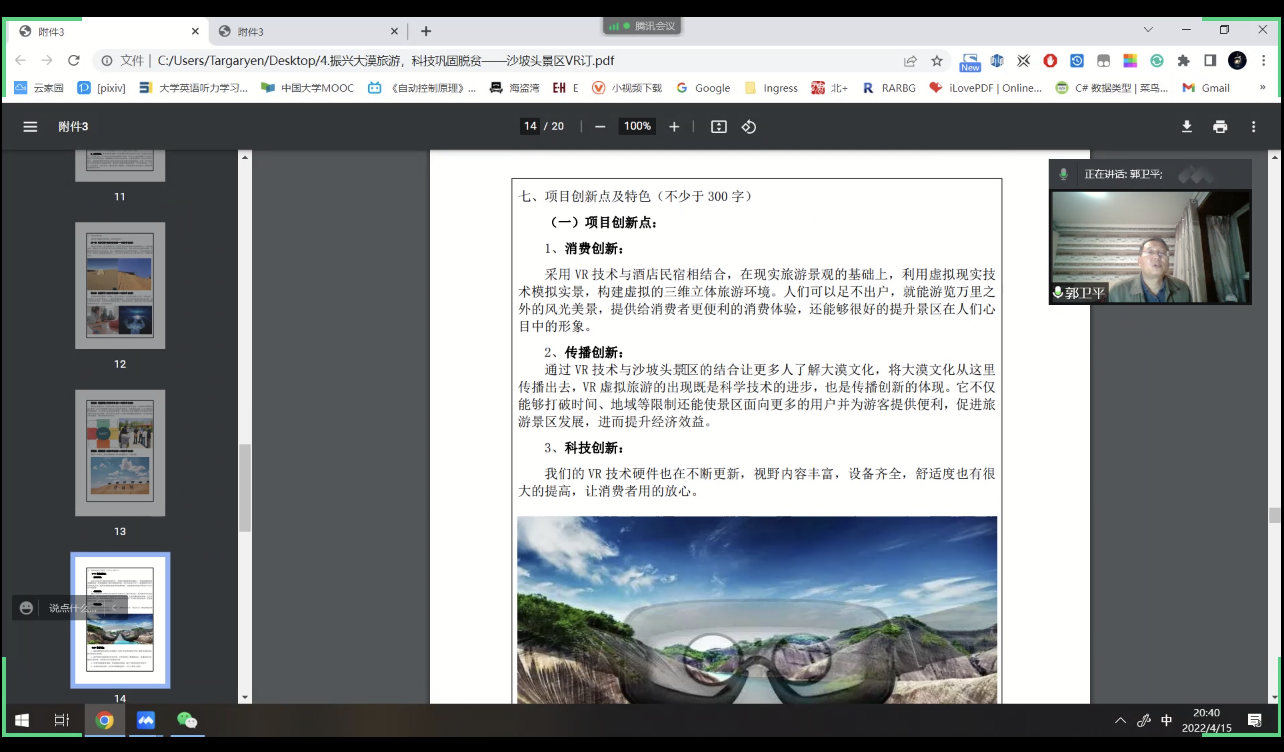Viewport: 1284px width, 752px height.
Task: Click the fit to page icon
Action: point(718,127)
